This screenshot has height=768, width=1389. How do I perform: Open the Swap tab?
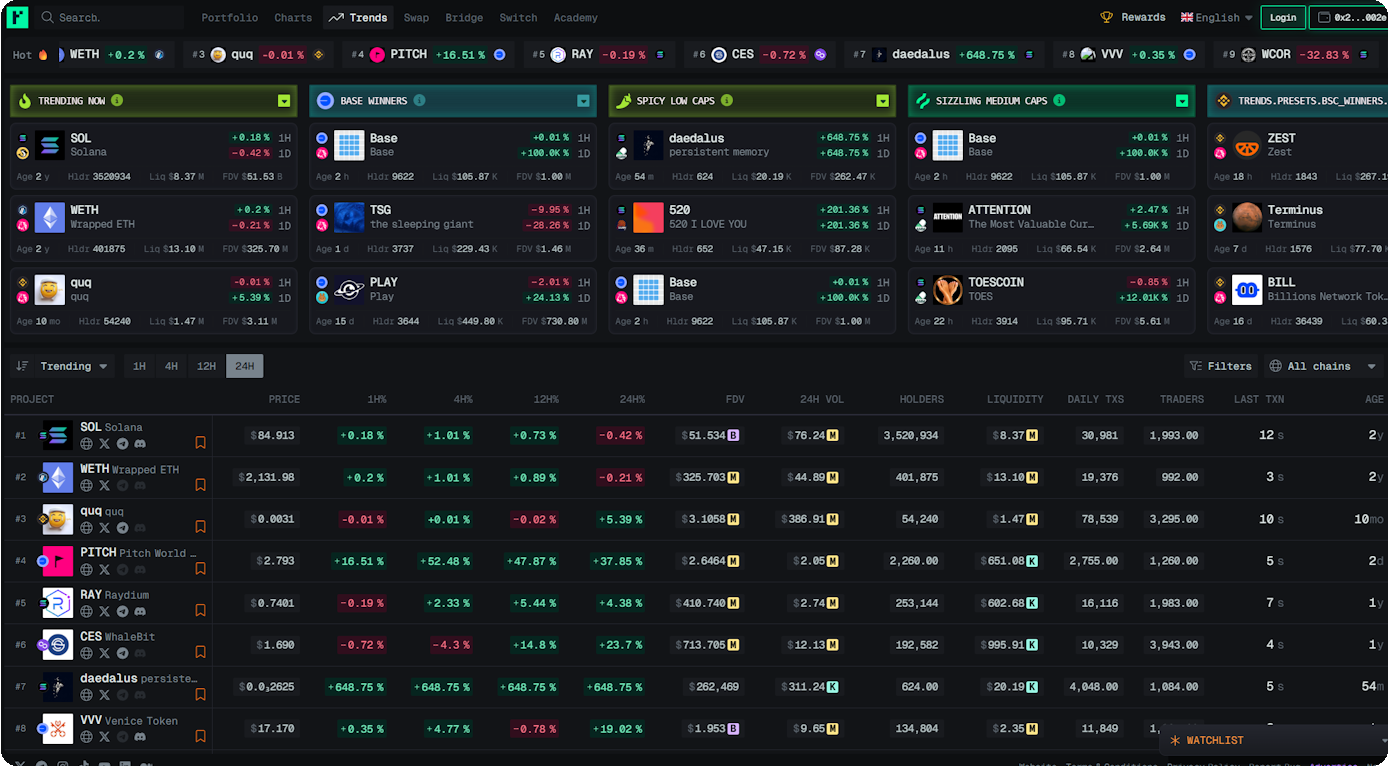tap(416, 18)
